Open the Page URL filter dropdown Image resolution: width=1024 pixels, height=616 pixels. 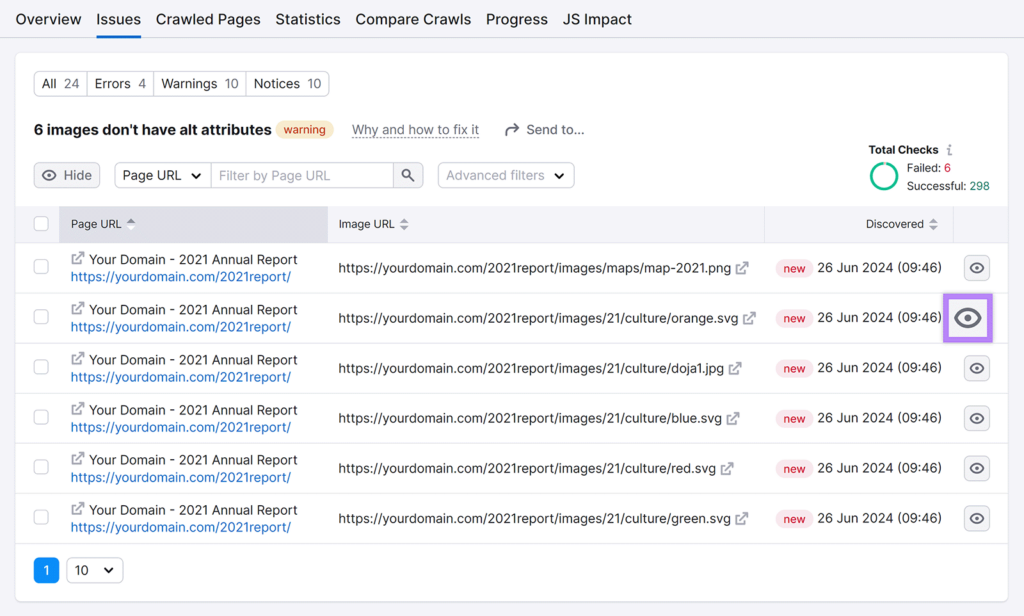[163, 175]
